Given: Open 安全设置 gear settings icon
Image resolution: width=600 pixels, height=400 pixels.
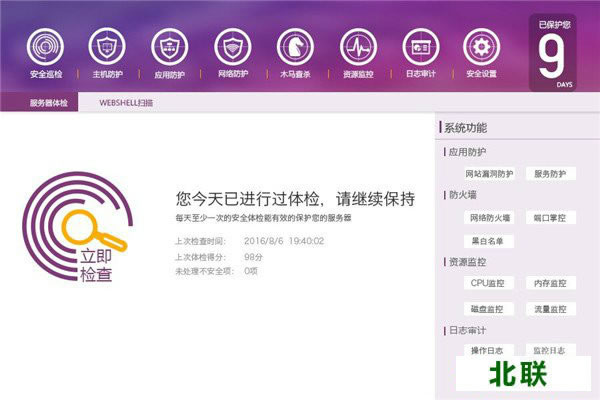Looking at the screenshot, I should pyautogui.click(x=482, y=46).
